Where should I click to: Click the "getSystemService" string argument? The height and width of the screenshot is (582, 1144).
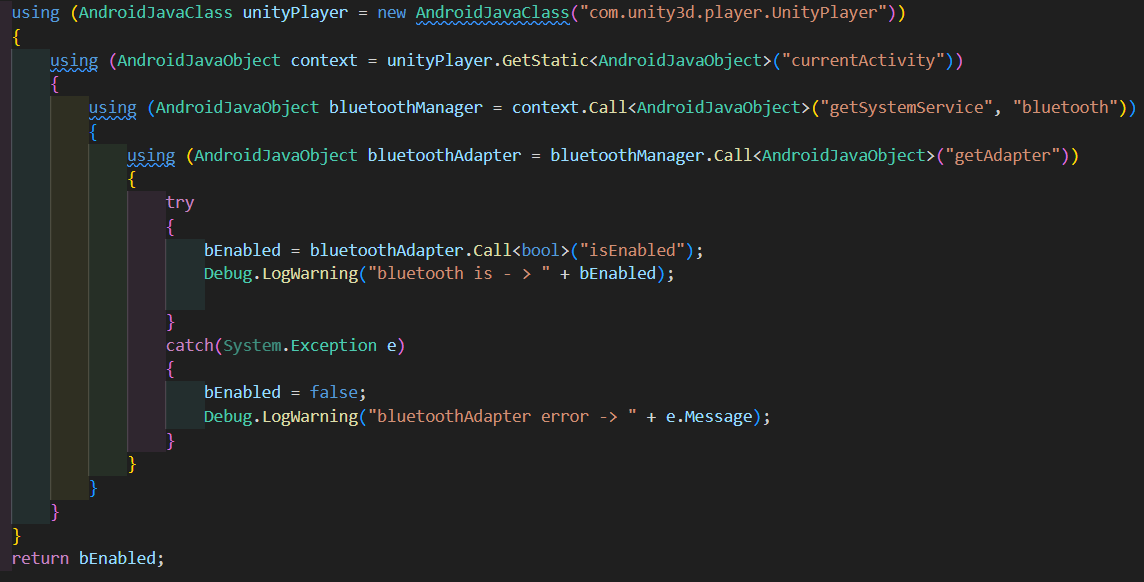(906, 108)
